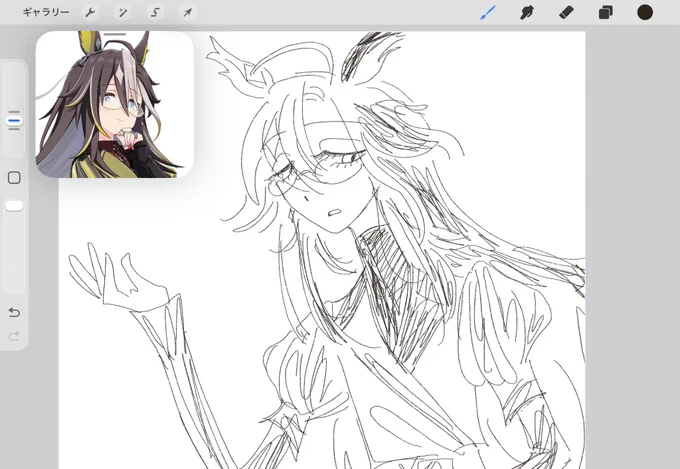Open the Actions wrench menu
The width and height of the screenshot is (680, 469).
click(90, 12)
